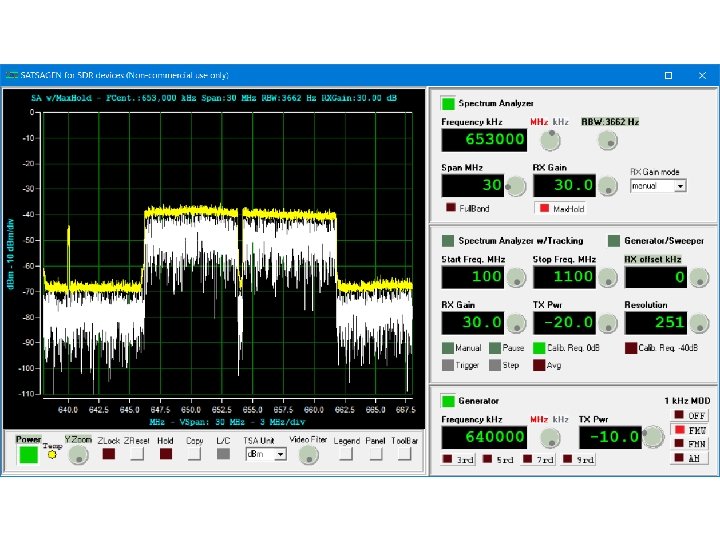
Task: Enable Spectrum Analyzer w/Tracking mode indicator
Action: click(x=448, y=241)
